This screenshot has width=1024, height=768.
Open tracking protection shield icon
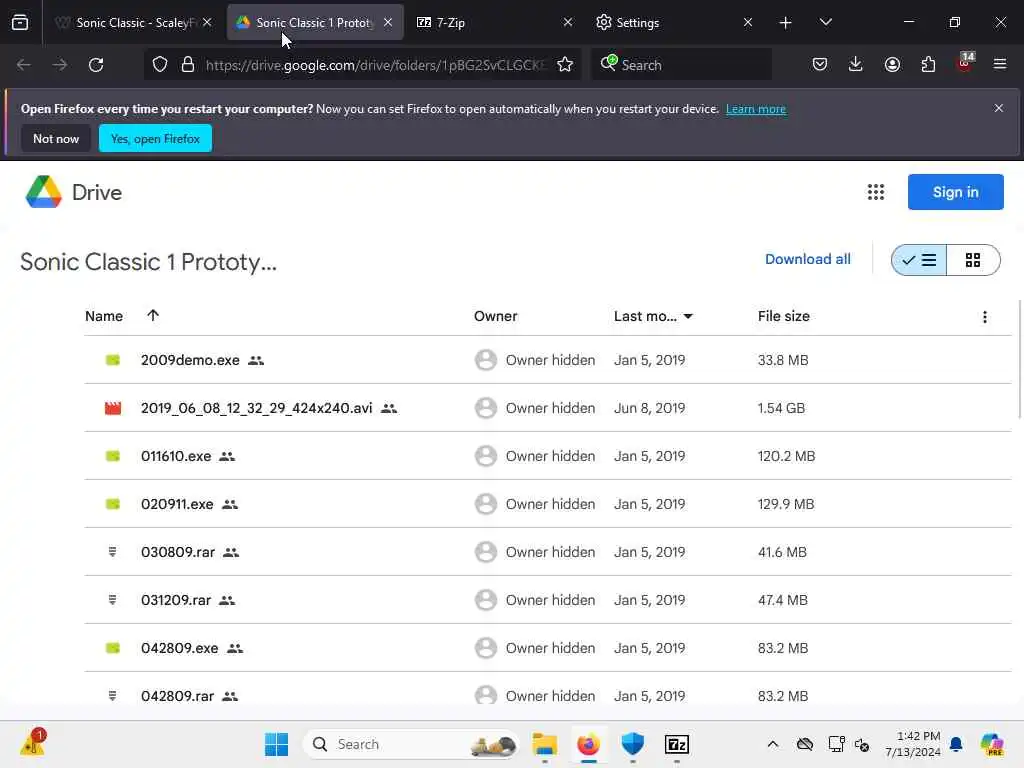coord(160,65)
